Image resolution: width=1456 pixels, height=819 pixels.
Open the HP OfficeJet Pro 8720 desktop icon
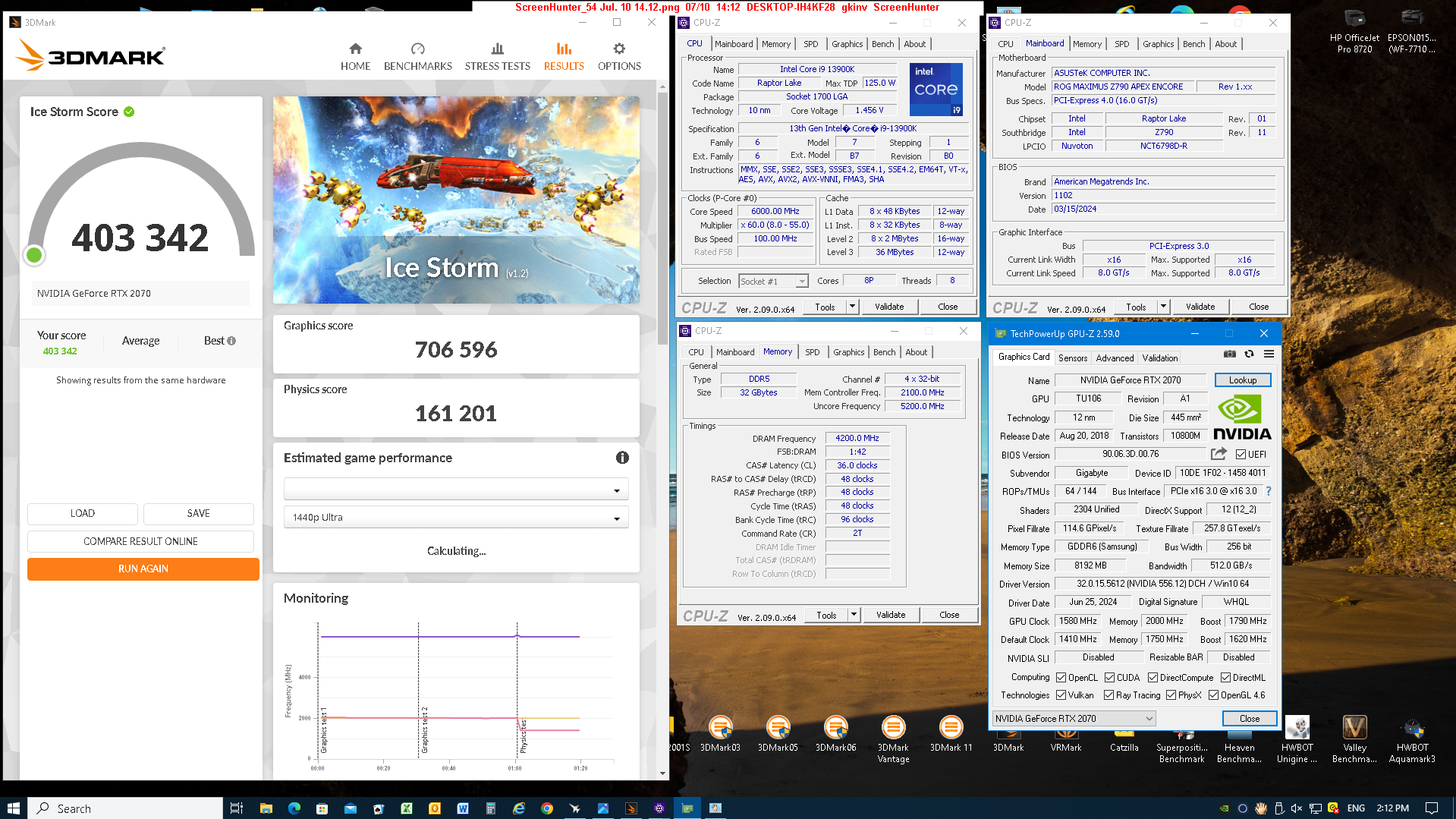pos(1354,32)
